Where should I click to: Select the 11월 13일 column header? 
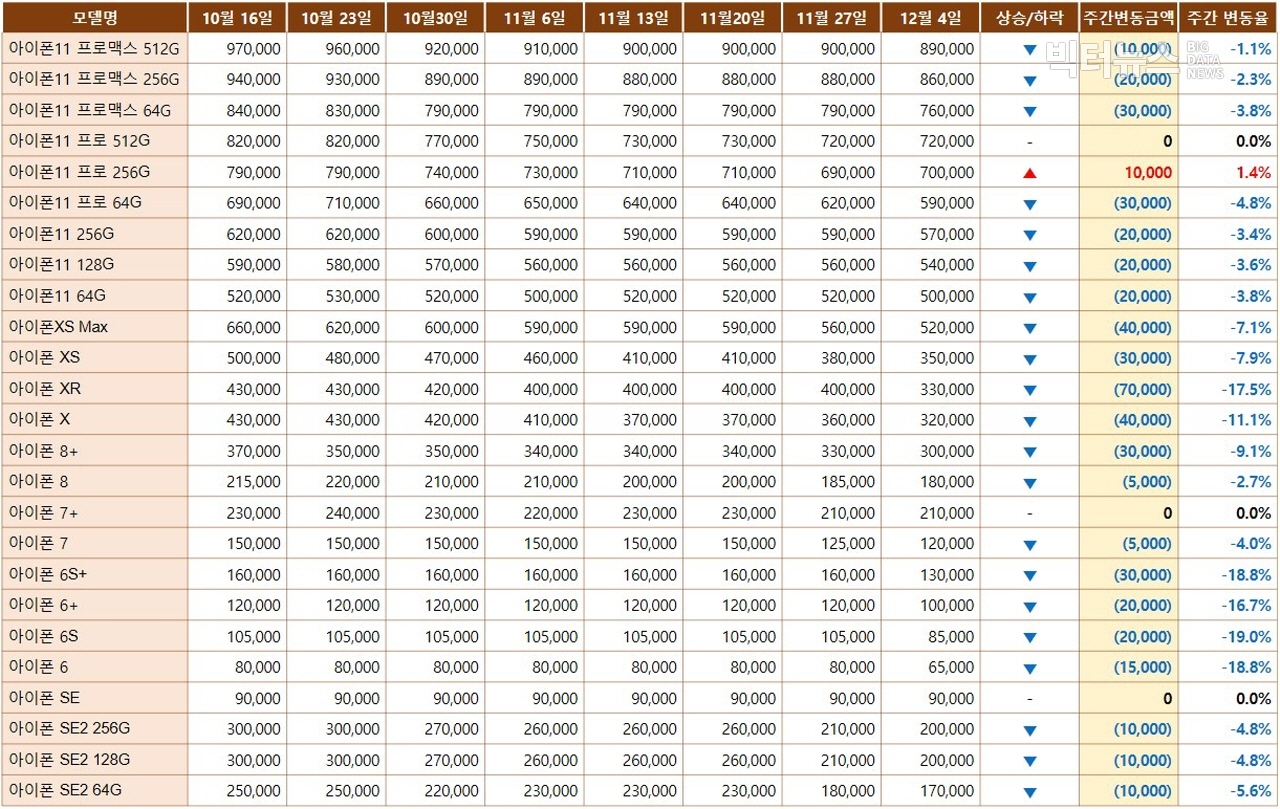pos(633,17)
